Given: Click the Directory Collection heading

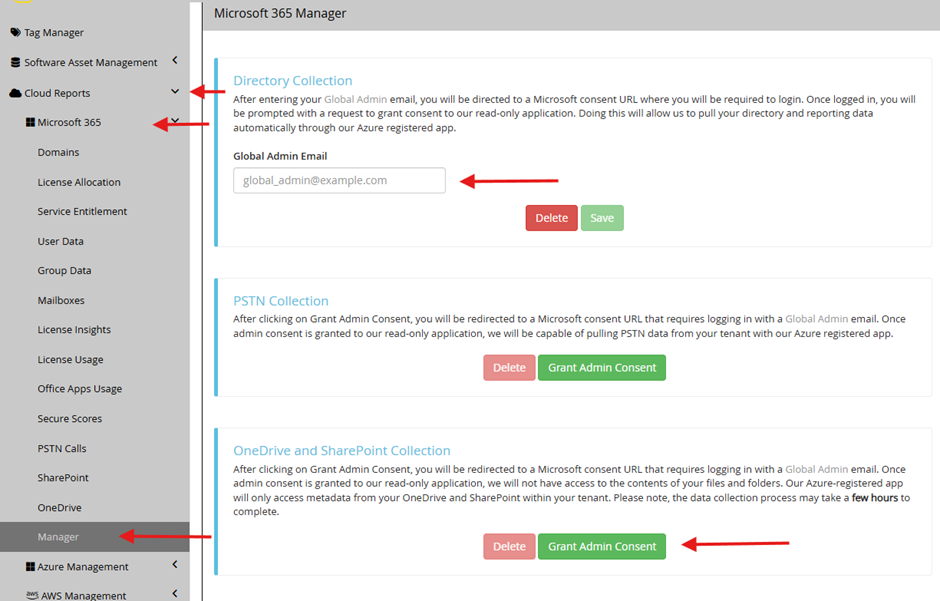Looking at the screenshot, I should click(293, 81).
